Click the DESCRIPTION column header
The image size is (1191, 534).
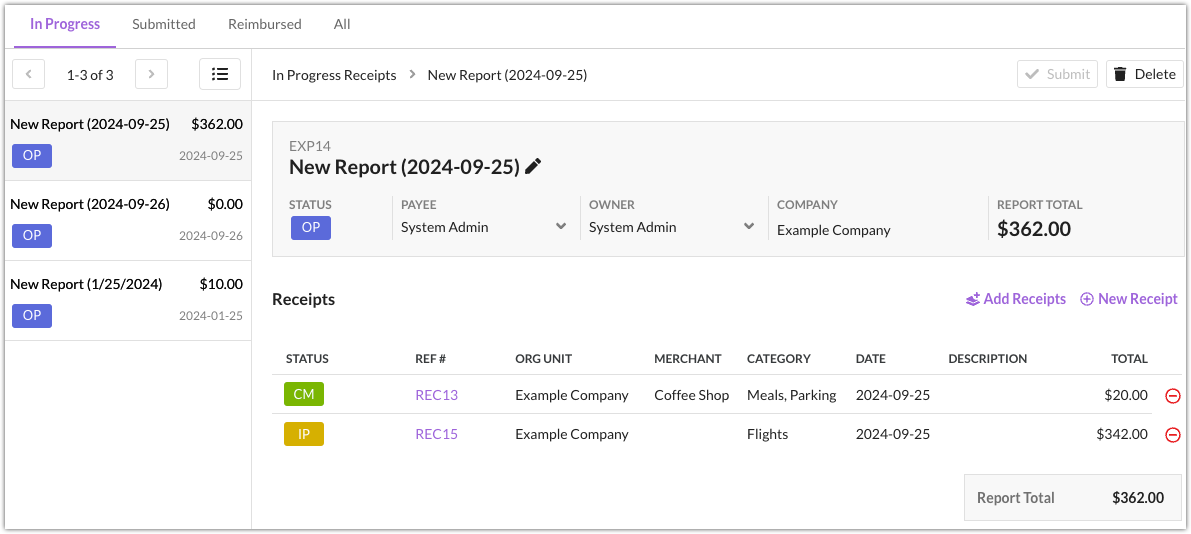point(987,359)
